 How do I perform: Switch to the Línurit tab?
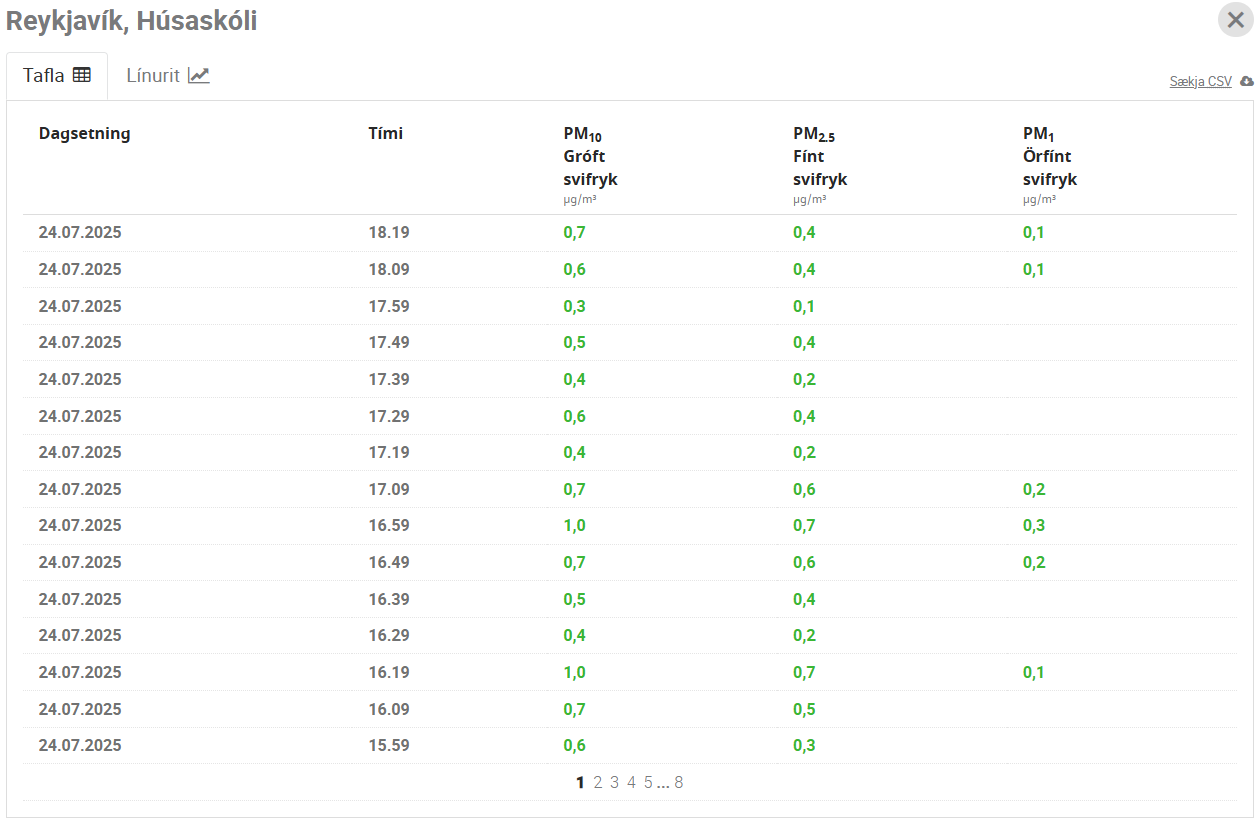pos(167,75)
